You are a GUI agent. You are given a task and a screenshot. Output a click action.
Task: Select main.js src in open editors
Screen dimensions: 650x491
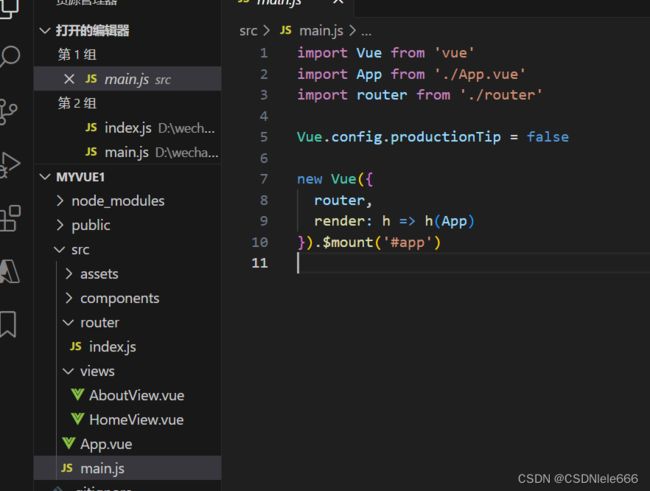coord(127,79)
